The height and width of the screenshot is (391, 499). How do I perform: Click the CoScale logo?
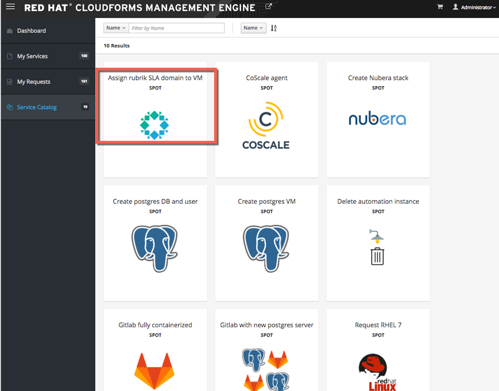(266, 126)
